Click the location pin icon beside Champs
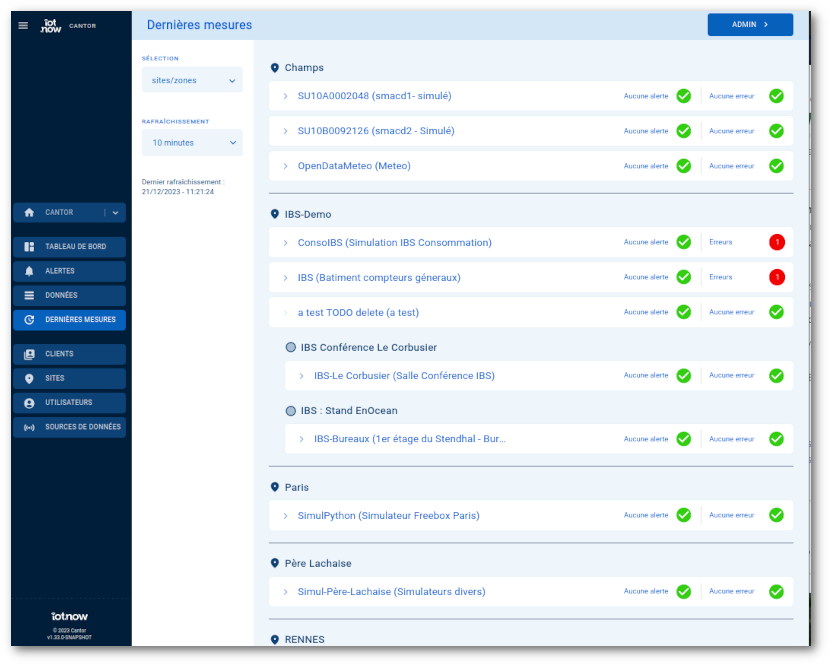 (275, 68)
